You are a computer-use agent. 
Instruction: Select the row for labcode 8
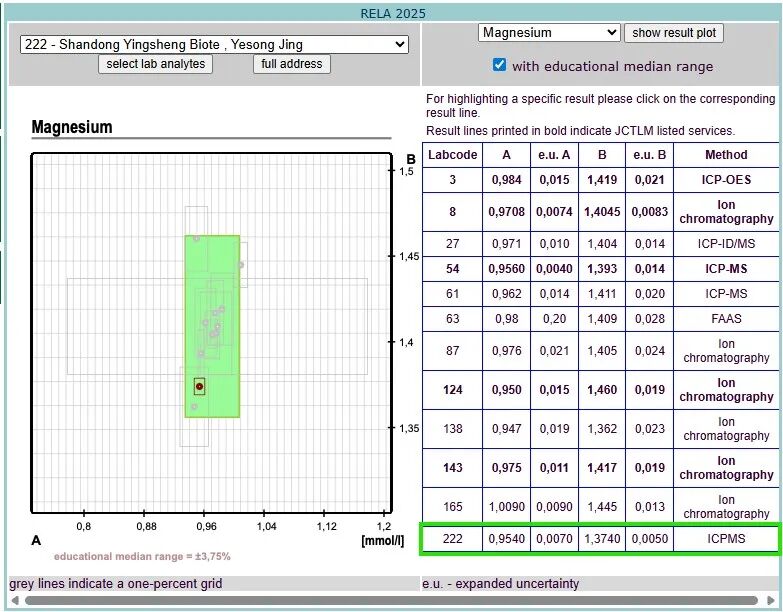(x=600, y=212)
